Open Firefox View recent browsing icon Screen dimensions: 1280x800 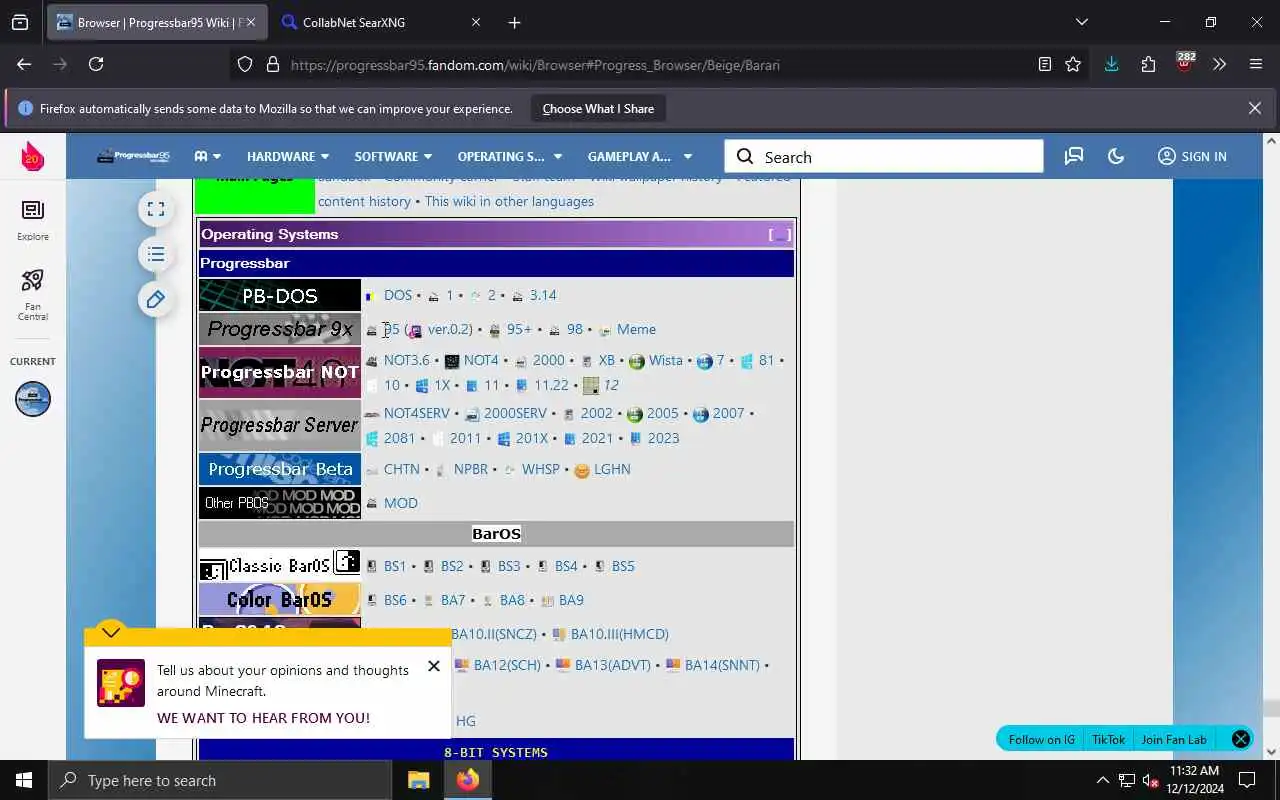20,22
